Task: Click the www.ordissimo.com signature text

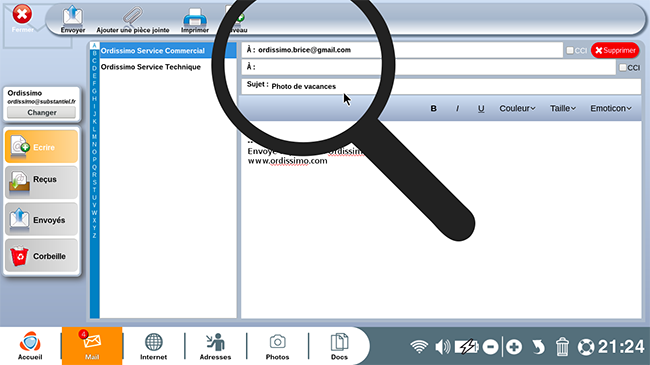Action: 287,161
